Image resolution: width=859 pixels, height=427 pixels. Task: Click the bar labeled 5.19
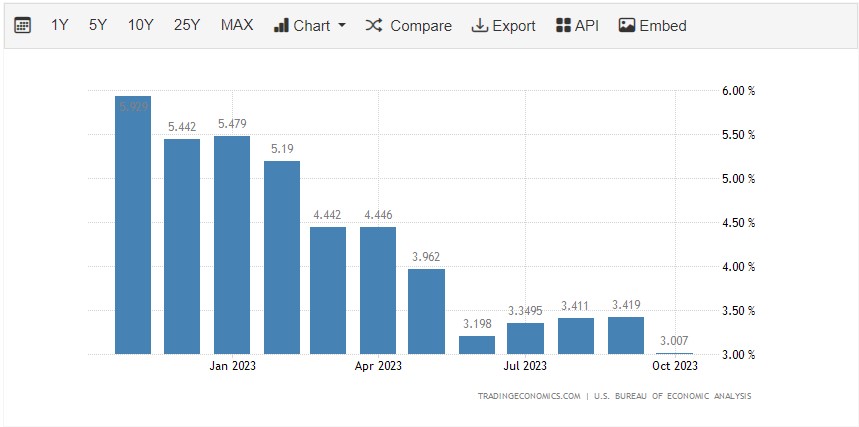pos(281,257)
